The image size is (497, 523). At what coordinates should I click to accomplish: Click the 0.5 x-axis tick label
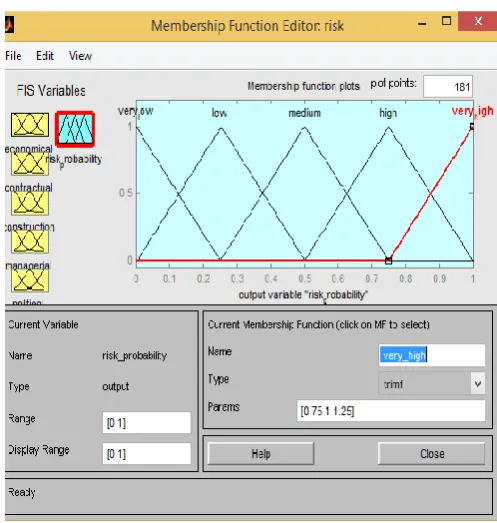[305, 279]
